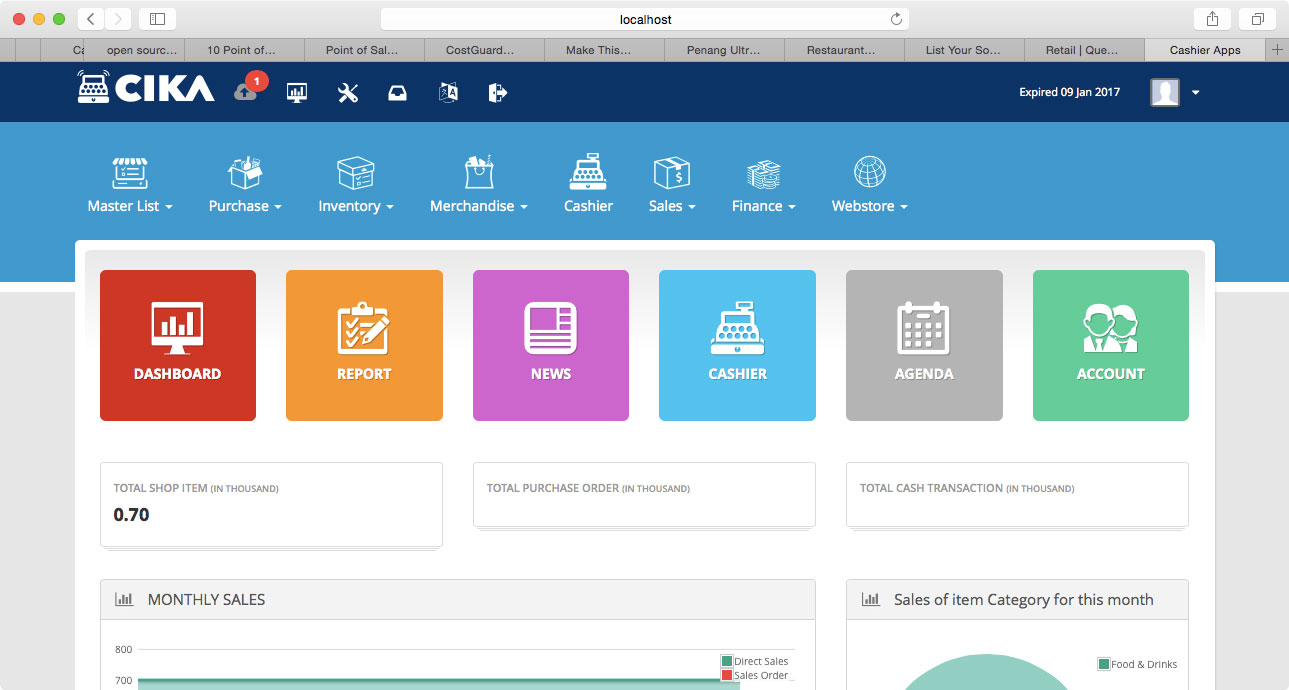This screenshot has width=1289, height=690.
Task: Click the language translation icon
Action: coord(448,93)
